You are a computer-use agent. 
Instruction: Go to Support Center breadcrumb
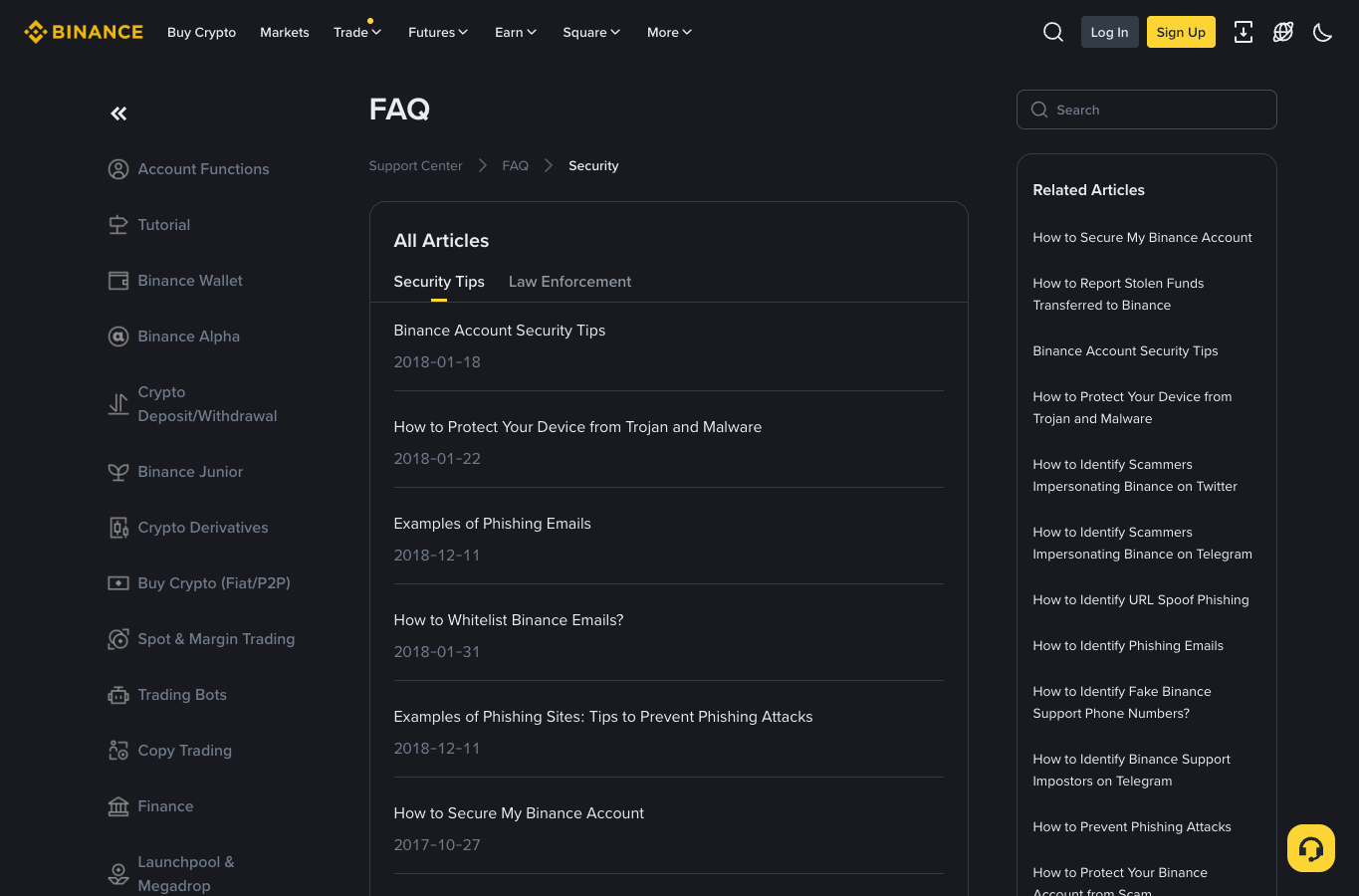tap(415, 166)
